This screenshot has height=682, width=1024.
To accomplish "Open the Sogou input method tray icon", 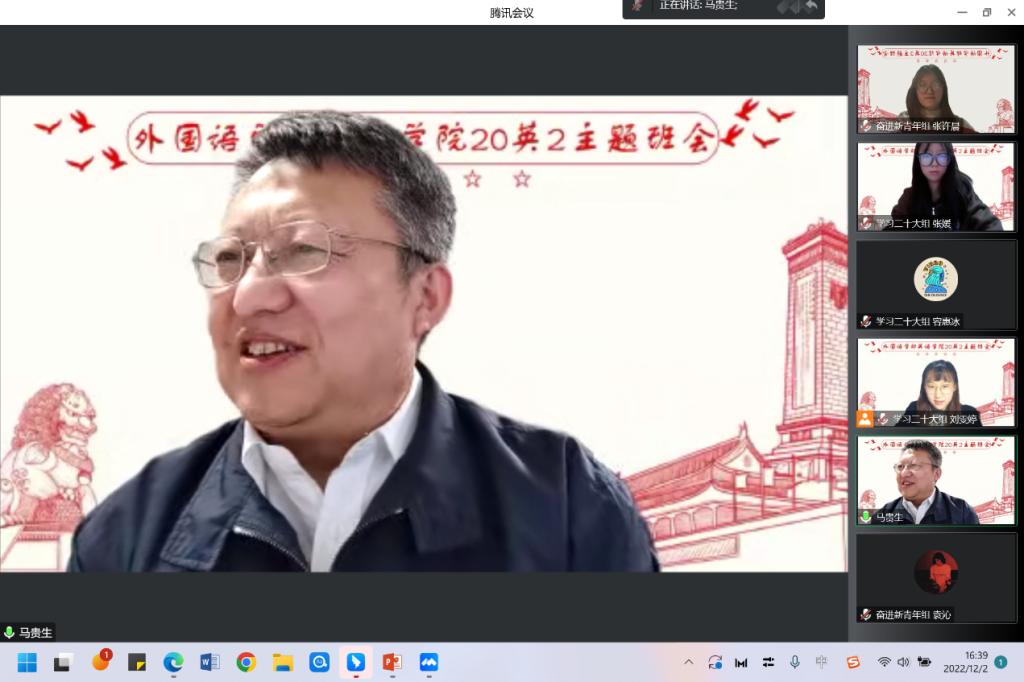I will click(x=853, y=662).
